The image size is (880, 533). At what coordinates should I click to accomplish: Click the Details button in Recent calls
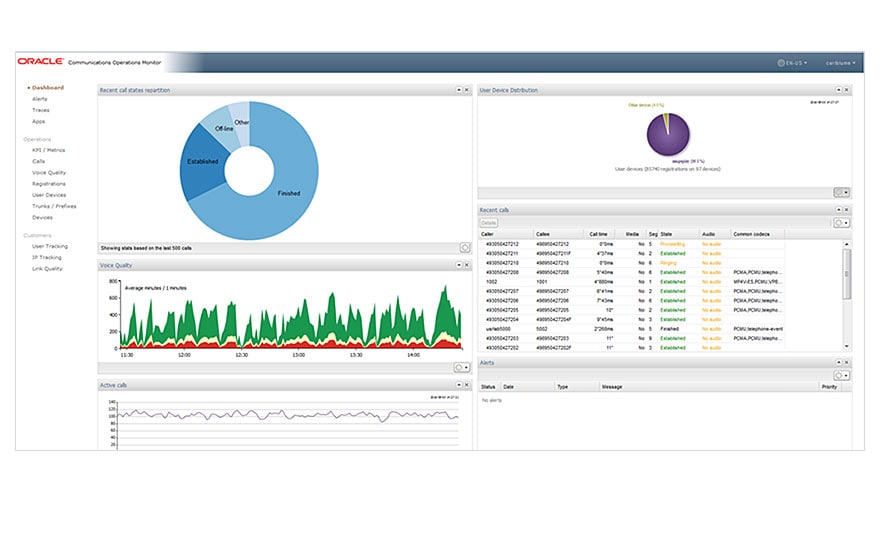click(488, 223)
